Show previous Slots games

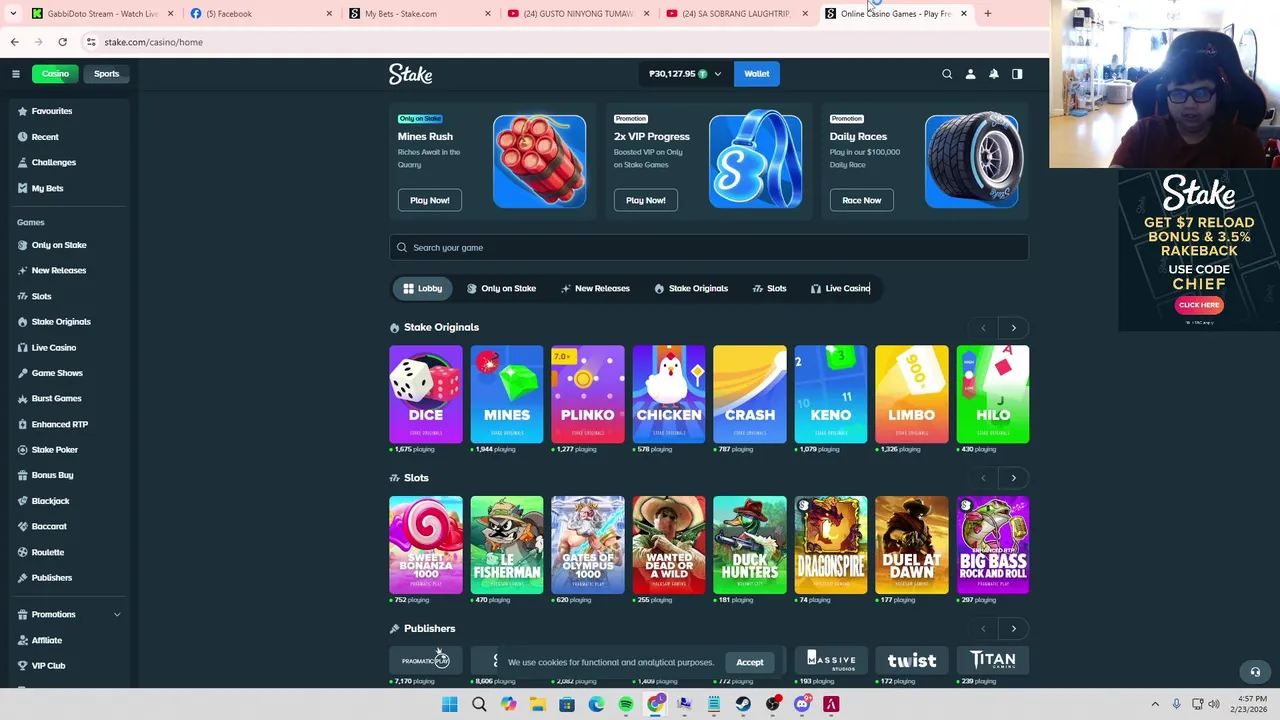tap(983, 478)
